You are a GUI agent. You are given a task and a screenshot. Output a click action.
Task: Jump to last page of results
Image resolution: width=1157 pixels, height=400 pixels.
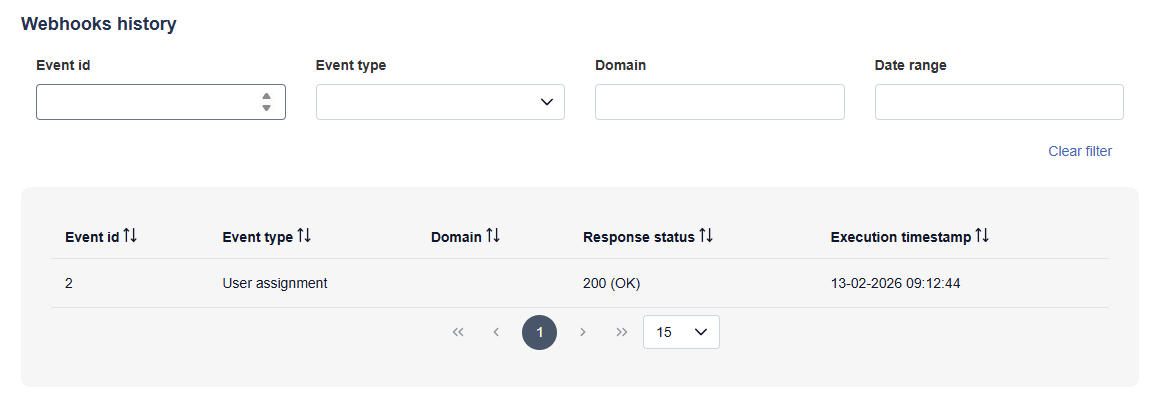(x=621, y=332)
